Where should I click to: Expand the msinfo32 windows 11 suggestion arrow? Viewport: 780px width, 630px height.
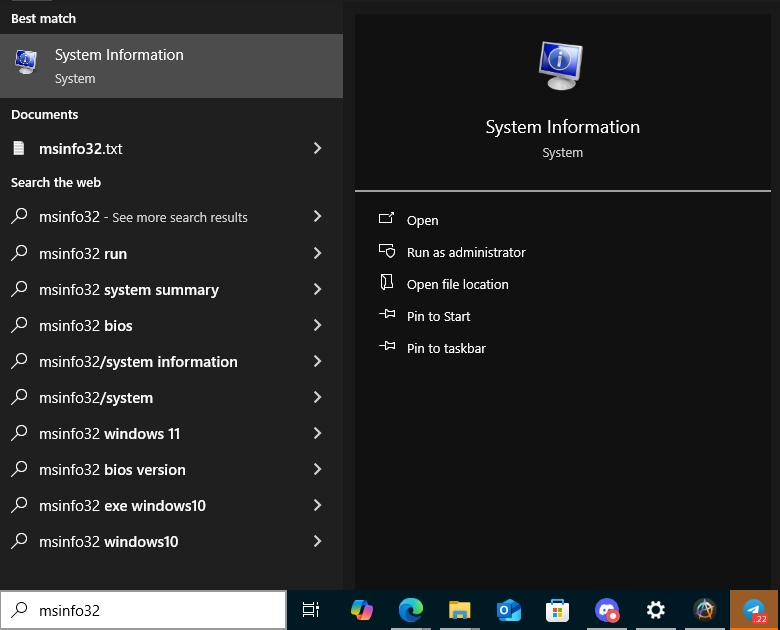tap(317, 434)
